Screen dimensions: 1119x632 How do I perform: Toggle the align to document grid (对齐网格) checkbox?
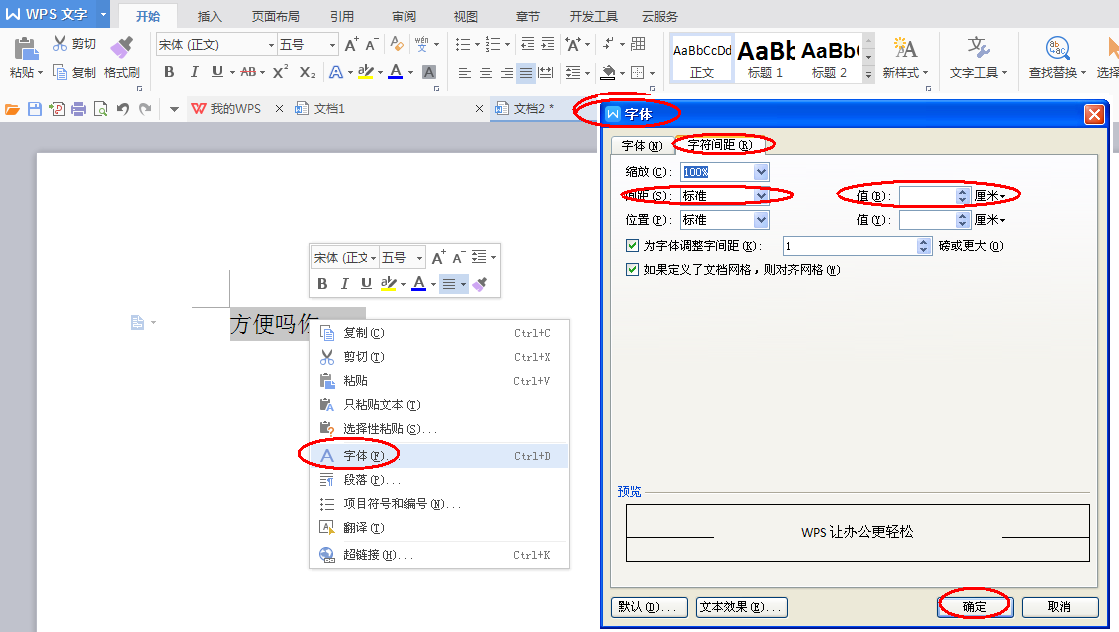click(632, 270)
